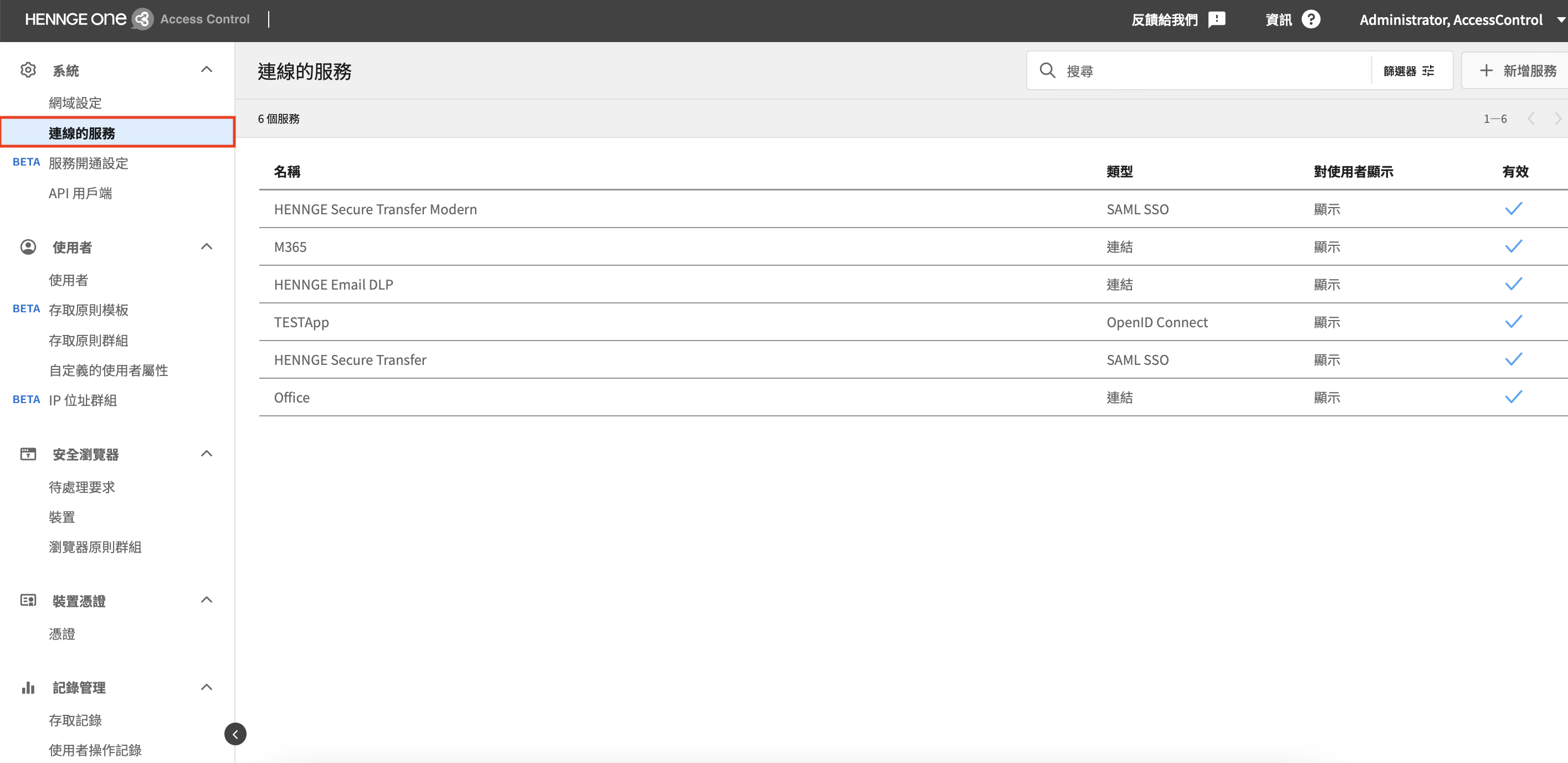
Task: Click valid checkmark for HENNGE Email DLP
Action: pyautogui.click(x=1513, y=284)
